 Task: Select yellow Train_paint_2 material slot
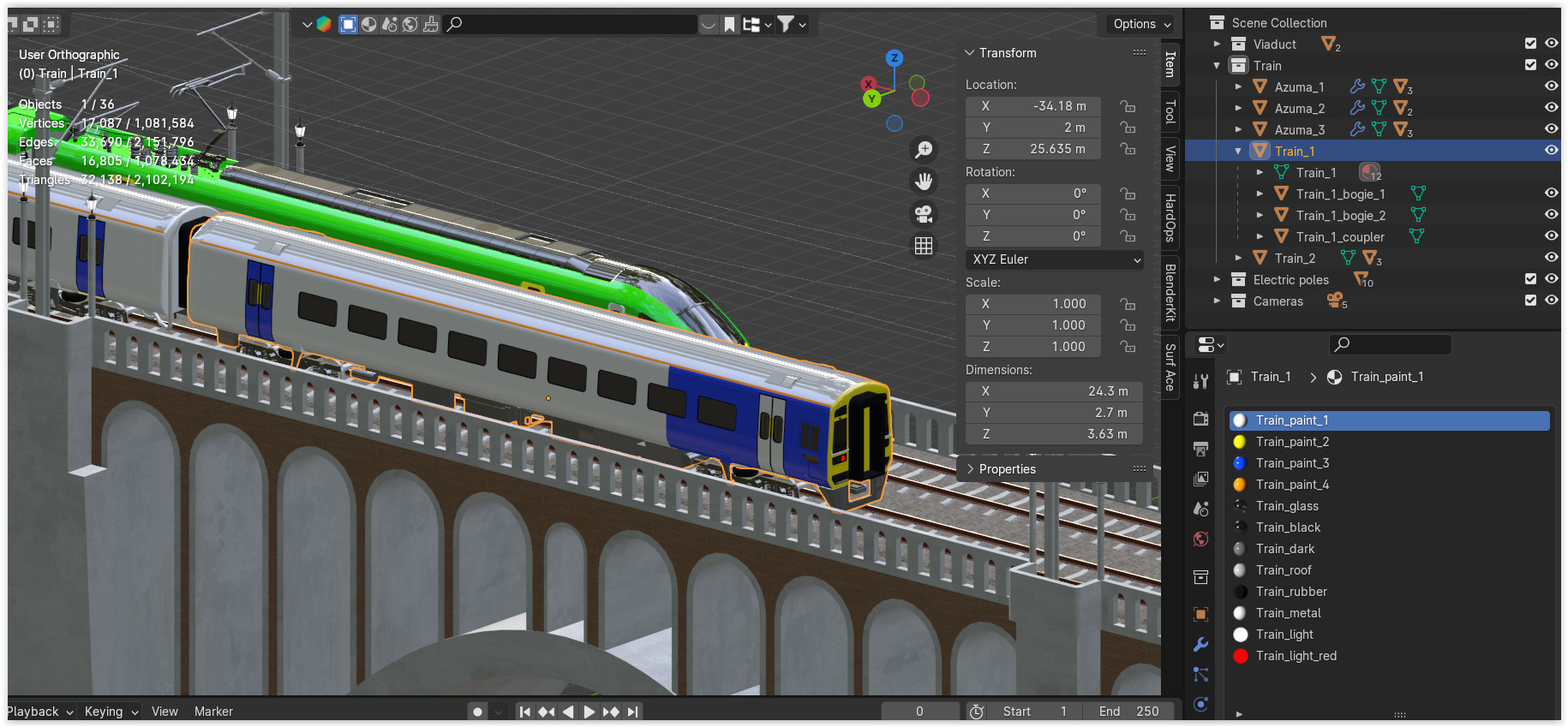[1387, 442]
